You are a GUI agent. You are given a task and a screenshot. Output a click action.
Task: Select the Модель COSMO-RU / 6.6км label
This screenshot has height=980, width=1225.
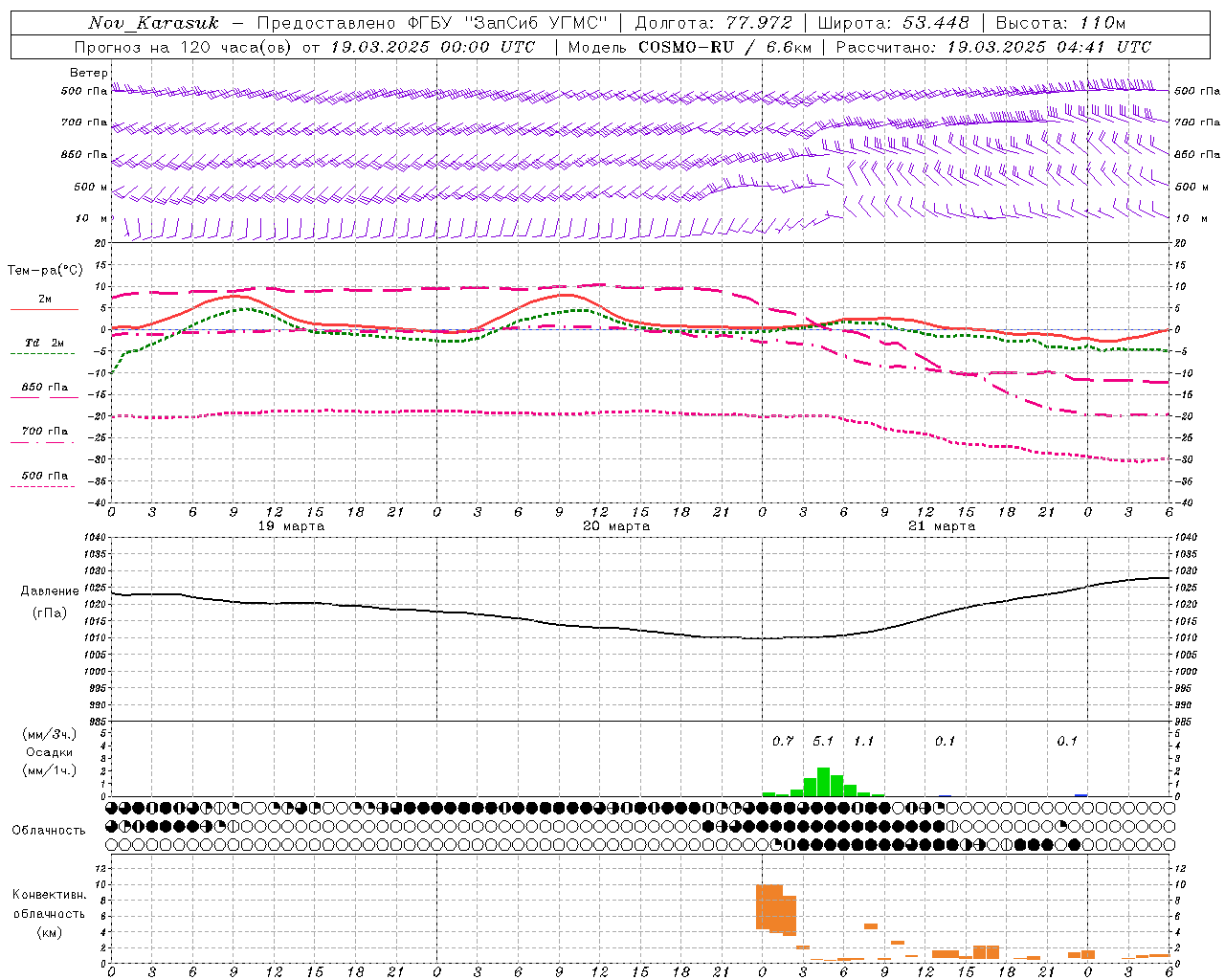pyautogui.click(x=690, y=47)
